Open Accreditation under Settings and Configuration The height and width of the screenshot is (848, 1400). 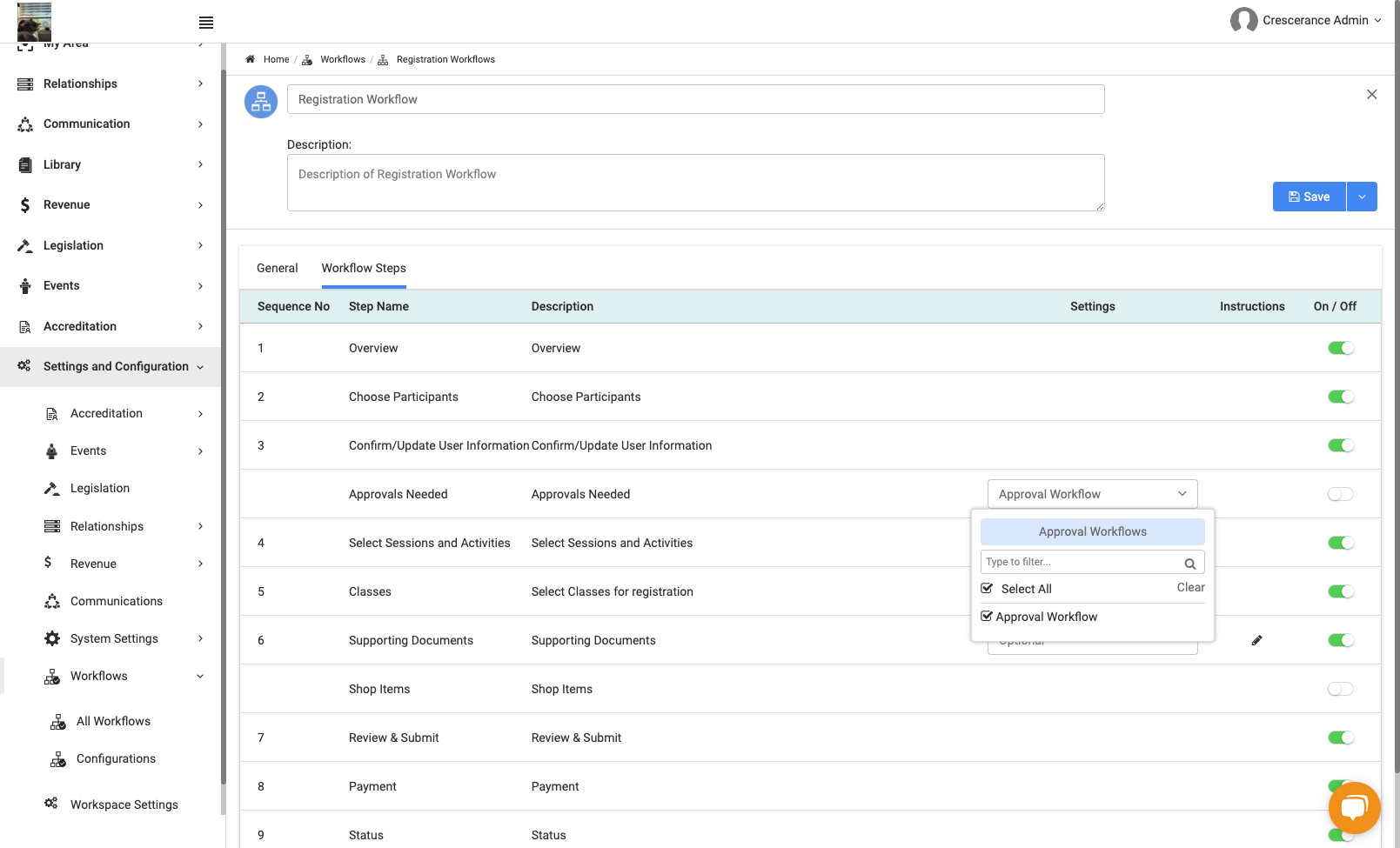pyautogui.click(x=106, y=413)
